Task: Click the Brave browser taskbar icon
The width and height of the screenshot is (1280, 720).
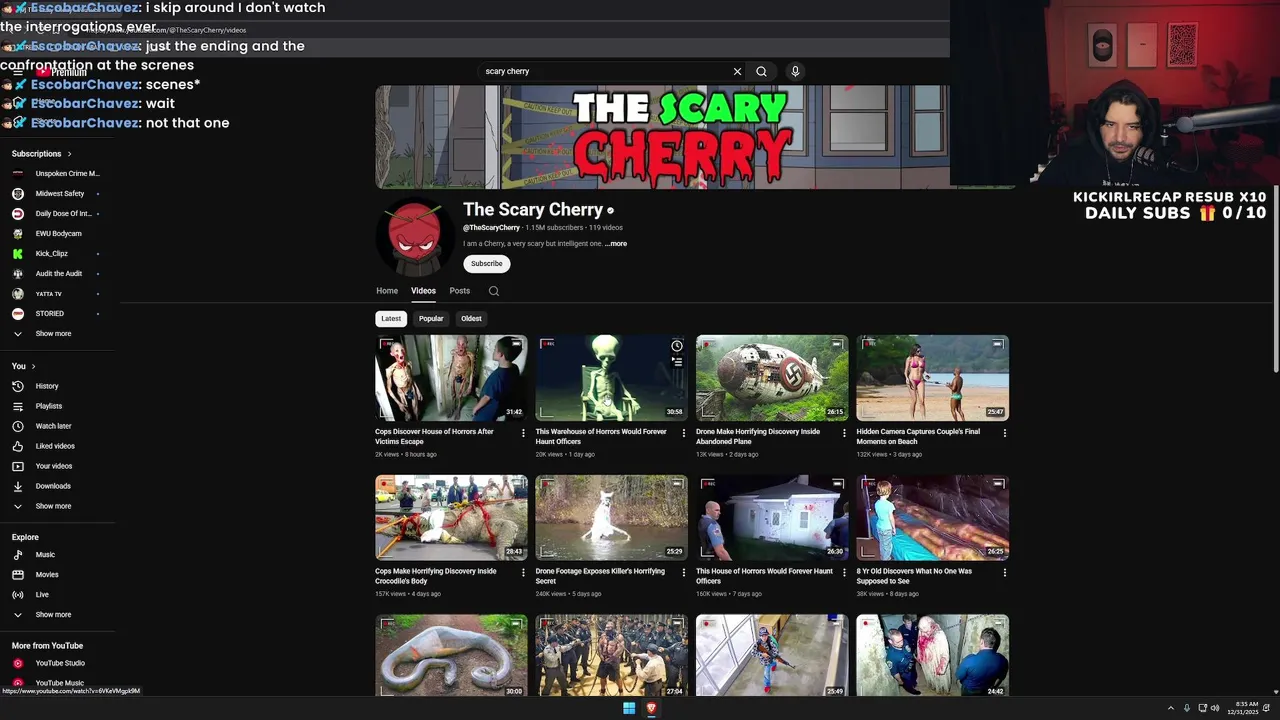Action: pyautogui.click(x=651, y=708)
